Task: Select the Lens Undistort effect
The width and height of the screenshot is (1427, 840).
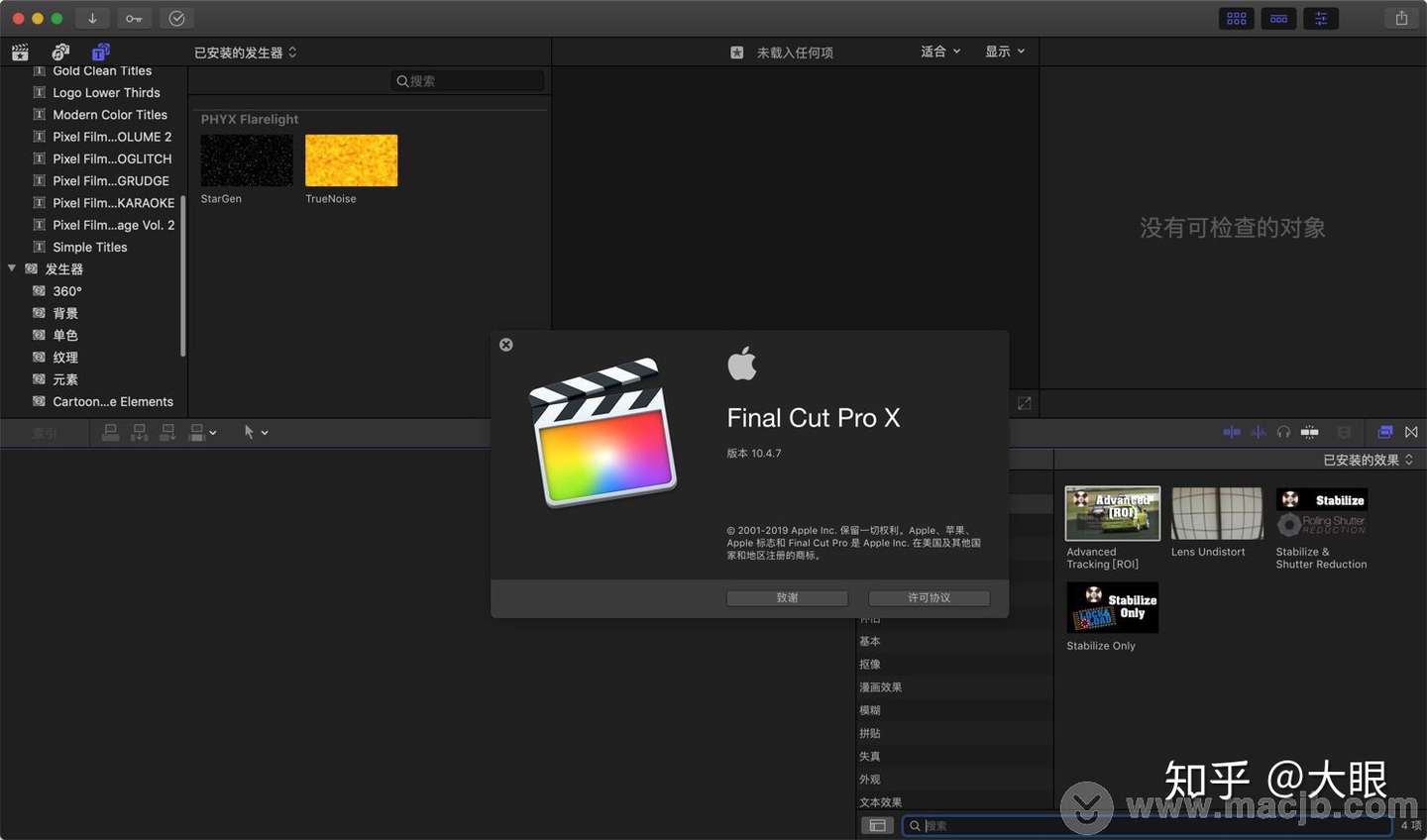Action: [x=1217, y=513]
